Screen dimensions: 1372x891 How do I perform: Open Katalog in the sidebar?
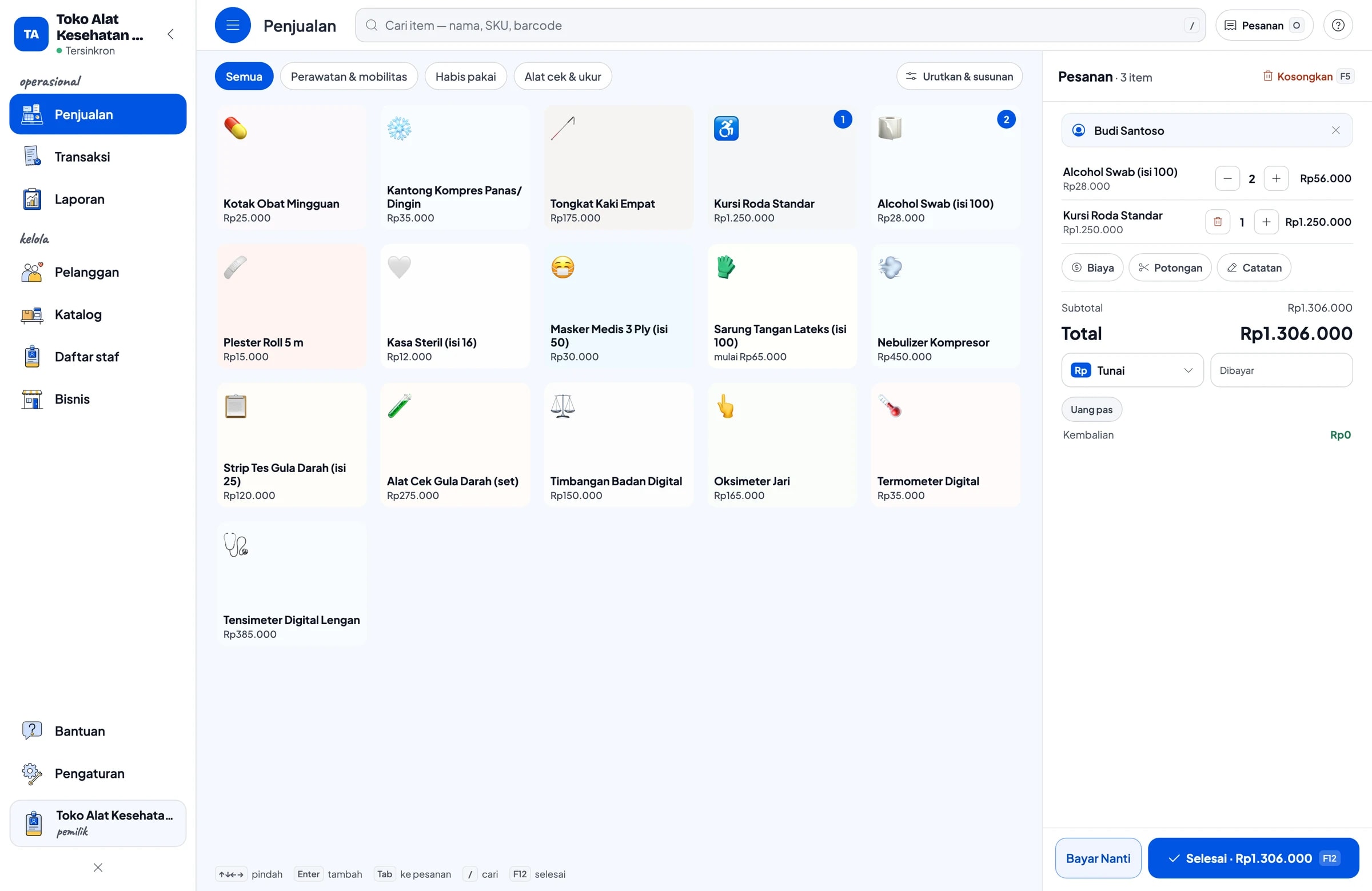(x=98, y=314)
